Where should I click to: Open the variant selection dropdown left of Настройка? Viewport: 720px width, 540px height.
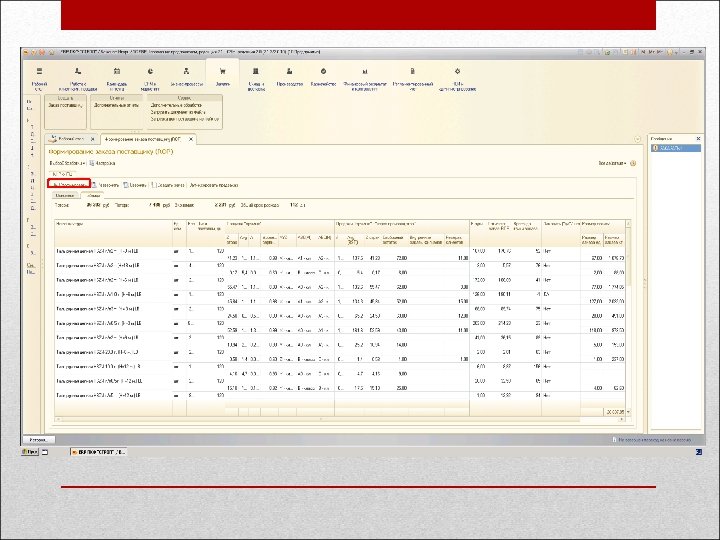(x=68, y=161)
